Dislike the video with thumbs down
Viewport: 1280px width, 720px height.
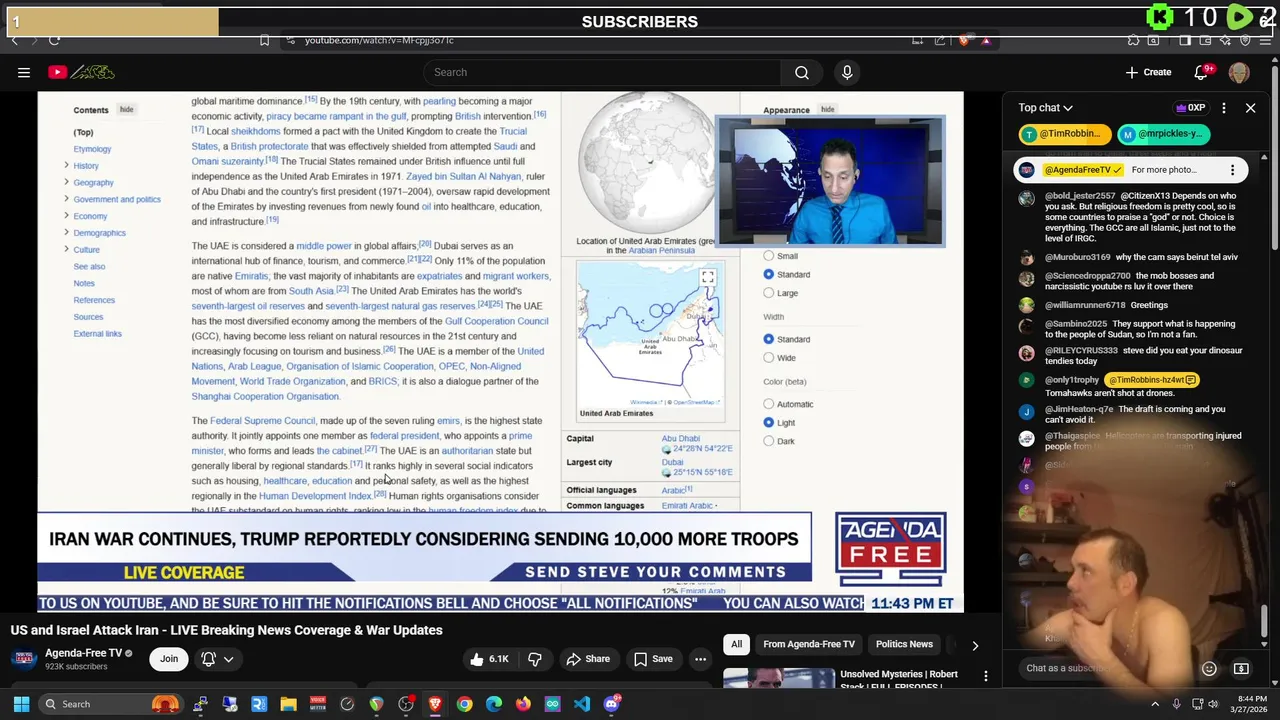[x=534, y=659]
